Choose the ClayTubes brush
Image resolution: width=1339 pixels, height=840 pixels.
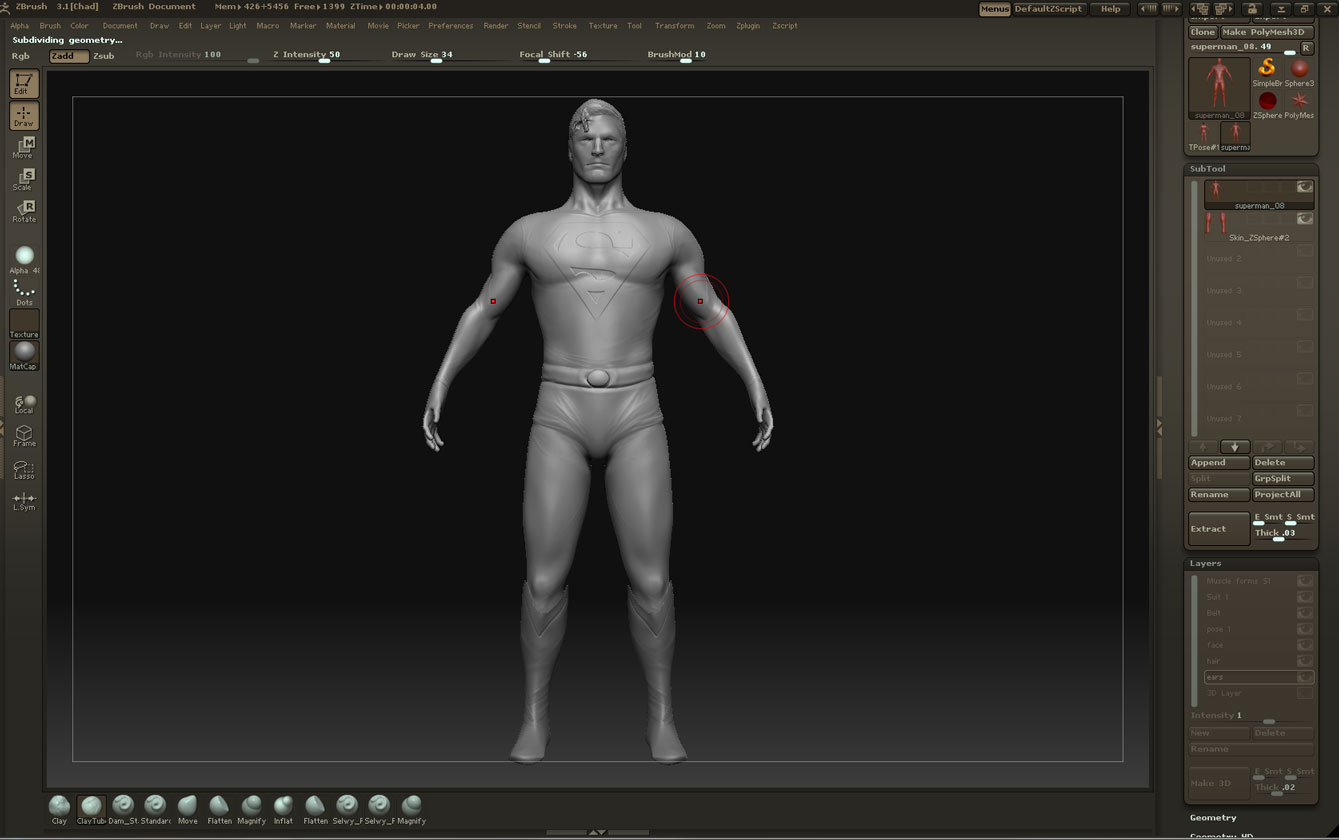tap(91, 809)
